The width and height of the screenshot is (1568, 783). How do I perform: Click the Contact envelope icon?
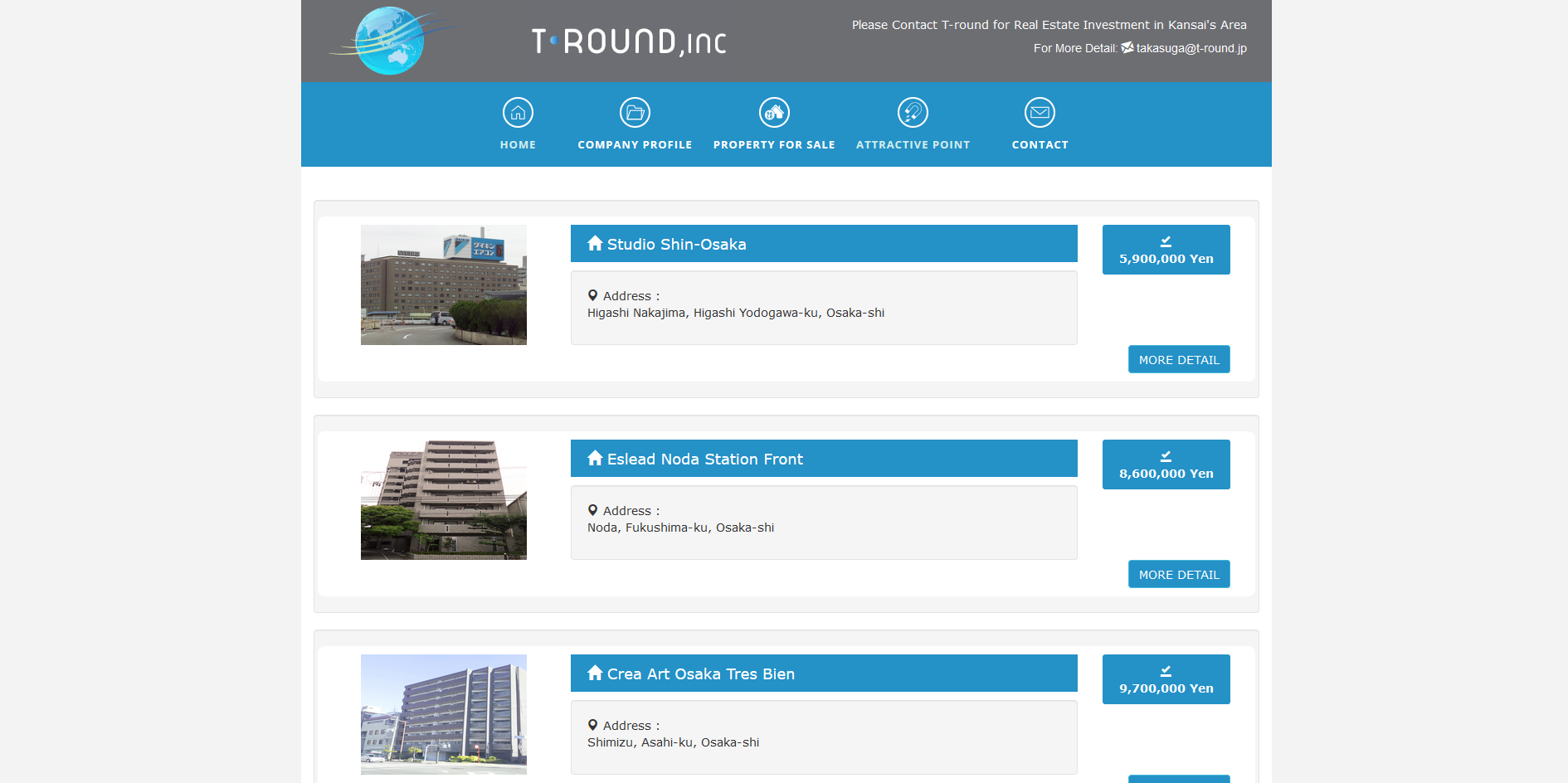1040,112
